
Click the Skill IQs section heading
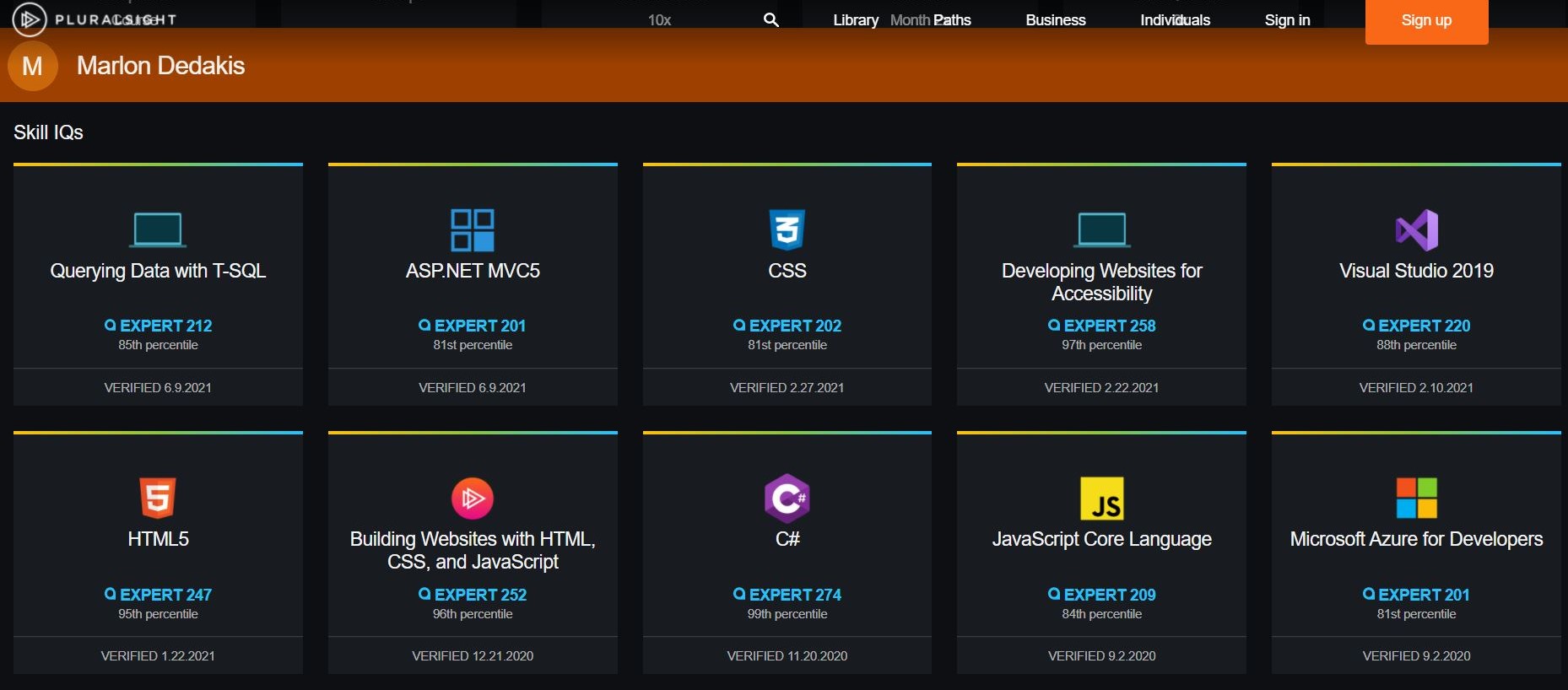click(48, 132)
